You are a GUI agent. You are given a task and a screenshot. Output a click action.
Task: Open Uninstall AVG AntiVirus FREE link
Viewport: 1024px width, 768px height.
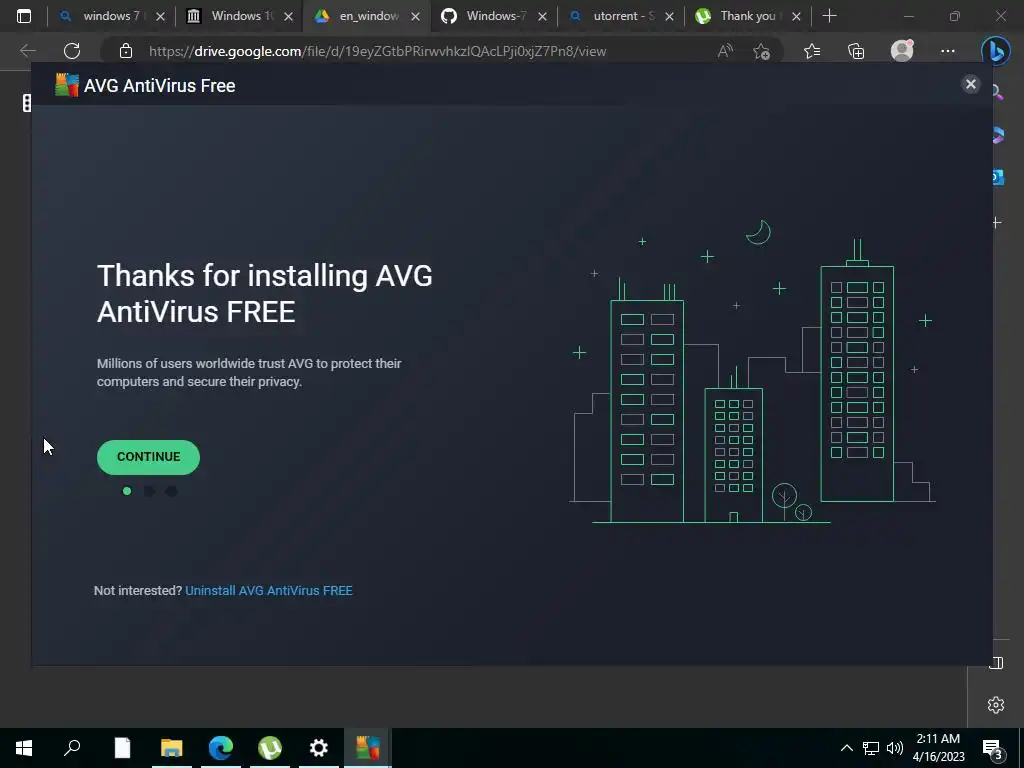point(269,590)
